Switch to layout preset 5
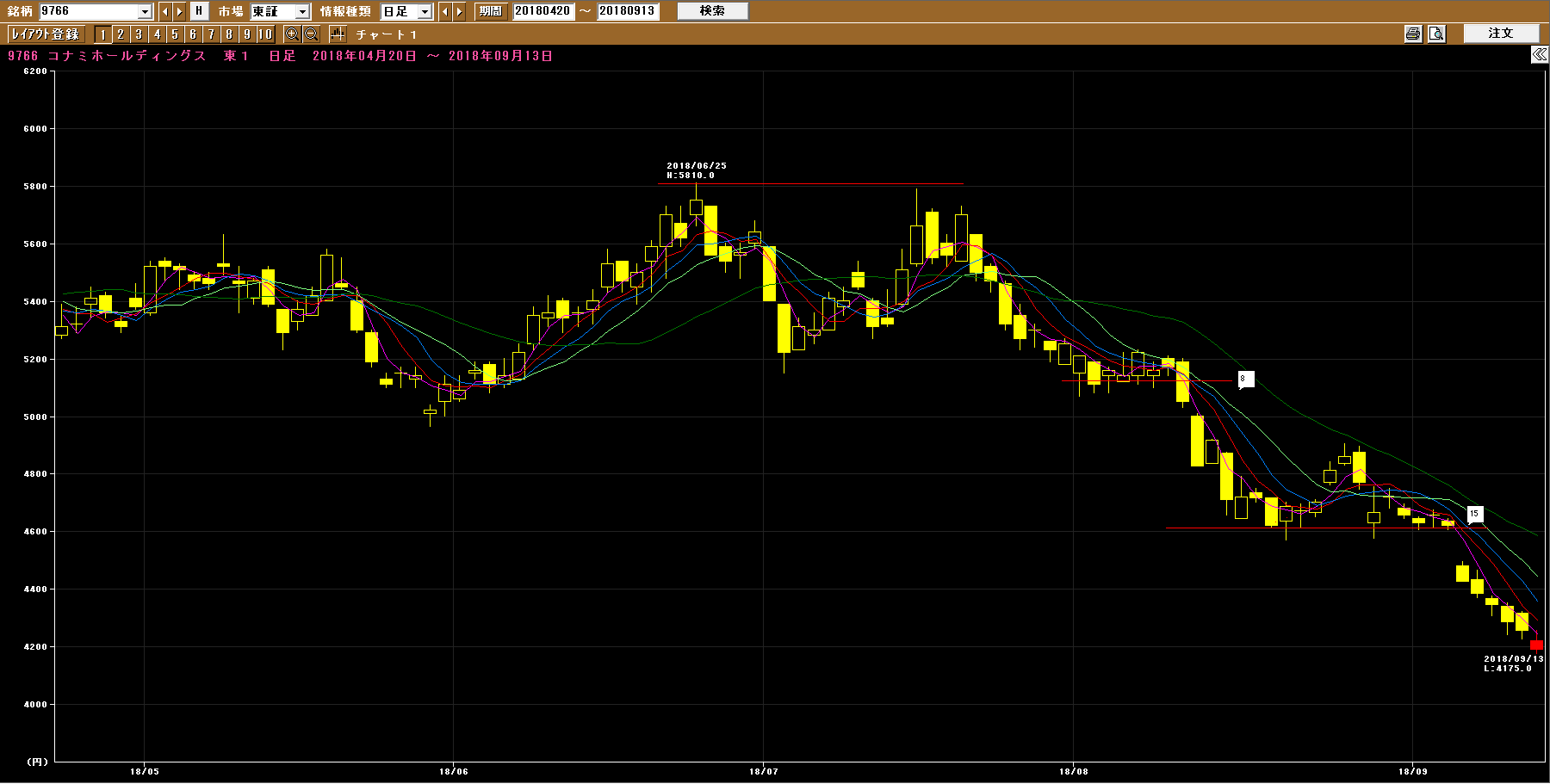This screenshot has width=1550, height=784. (x=175, y=34)
